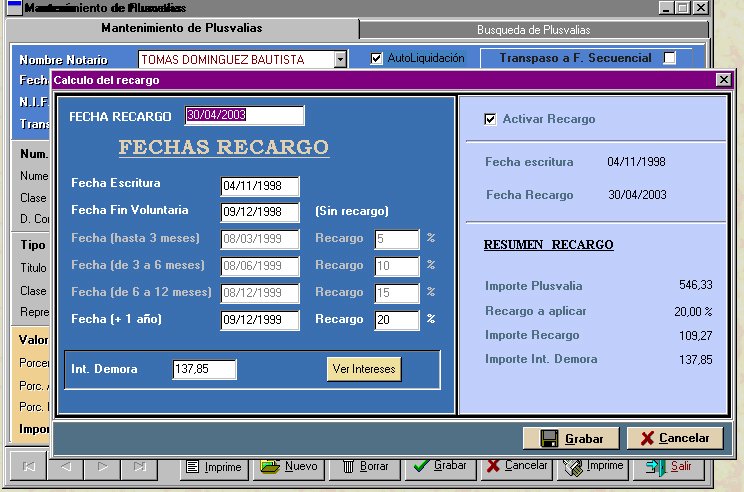The width and height of the screenshot is (744, 492).
Task: Click the Fecha Escritura date field
Action: coord(260,186)
